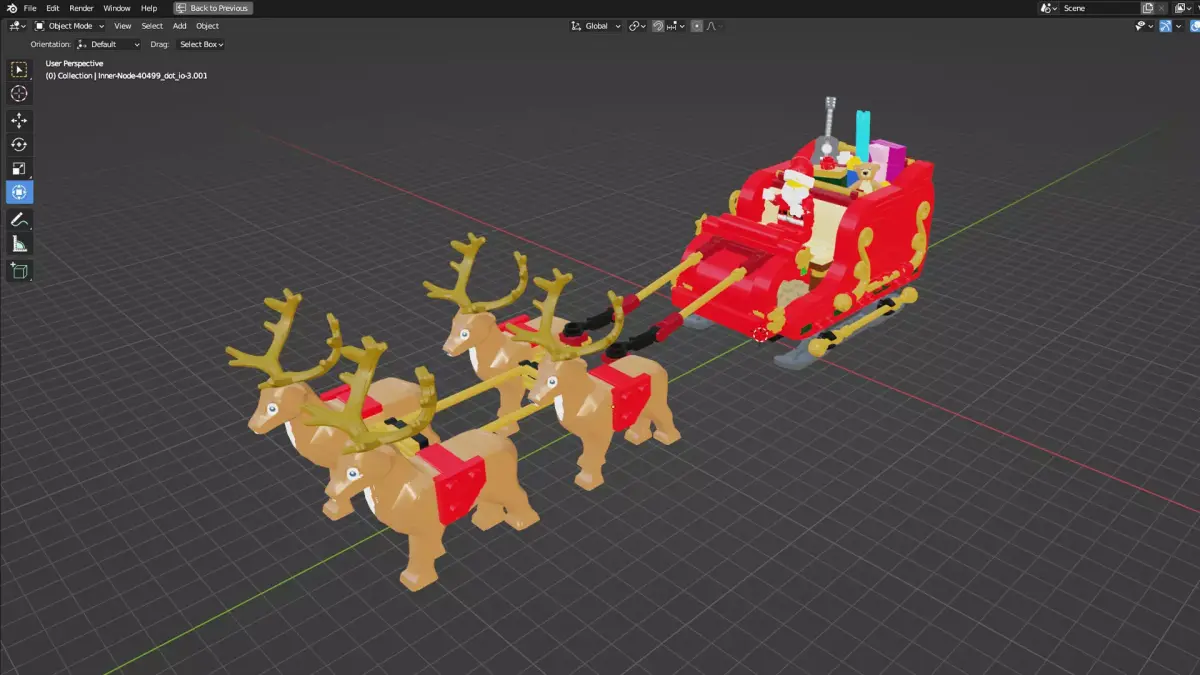Click the Santa figure in the sleigh
The width and height of the screenshot is (1200, 675).
(x=793, y=197)
